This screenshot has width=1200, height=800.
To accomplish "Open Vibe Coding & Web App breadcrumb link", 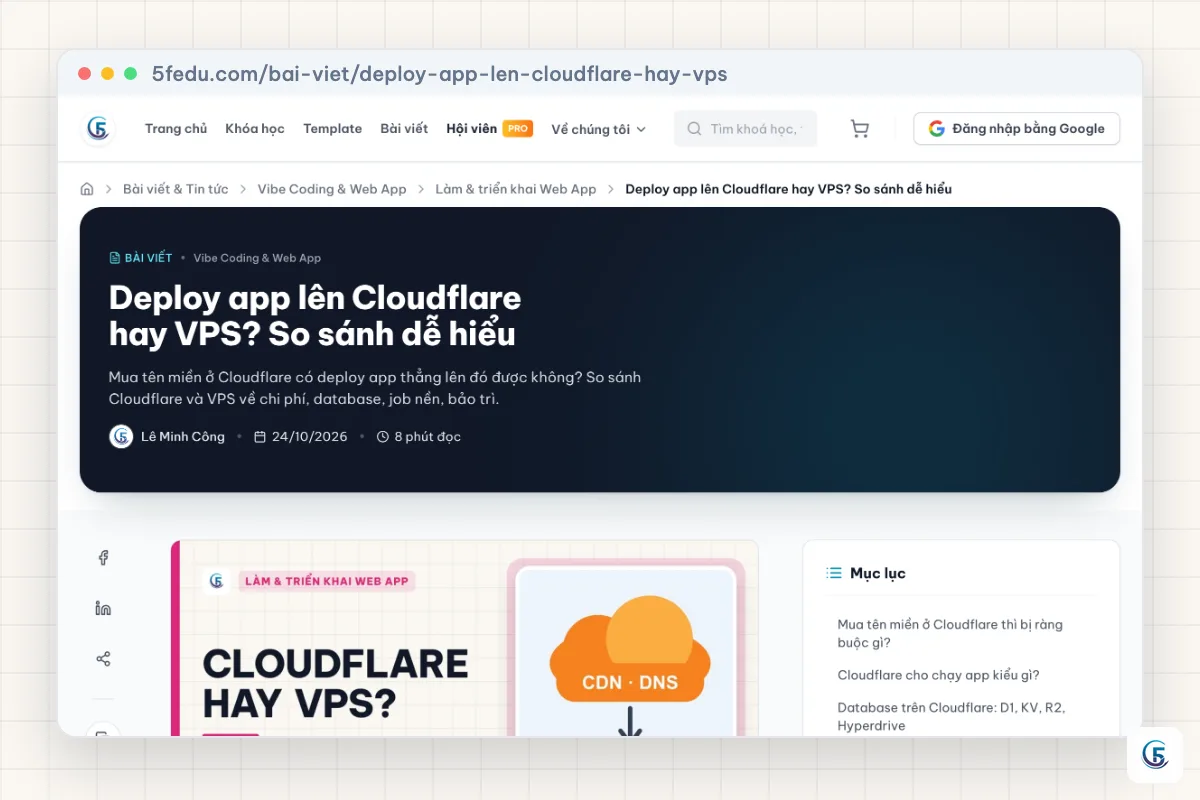I will click(332, 189).
